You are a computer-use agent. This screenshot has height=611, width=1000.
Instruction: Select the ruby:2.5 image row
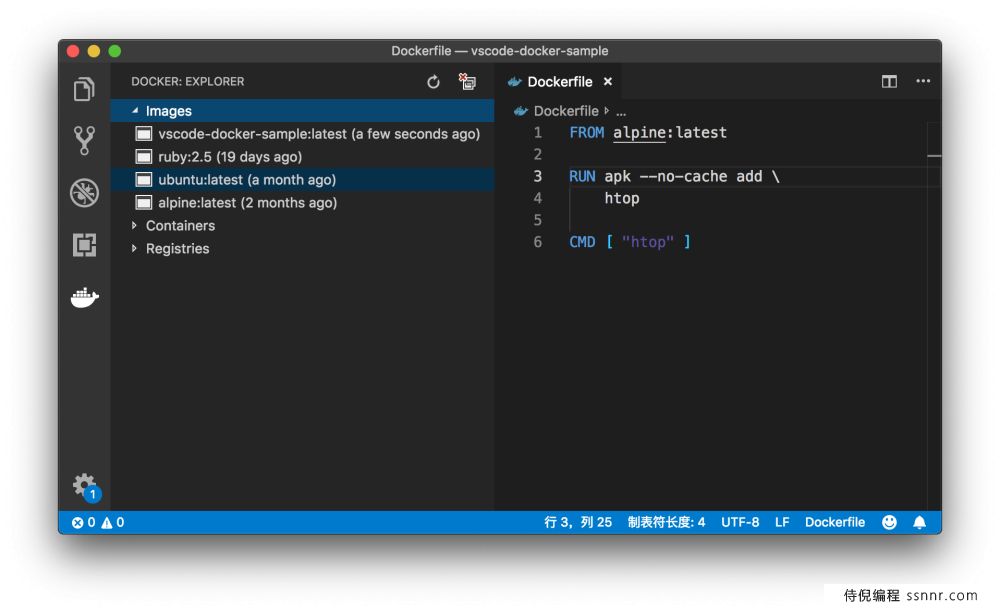click(x=302, y=157)
